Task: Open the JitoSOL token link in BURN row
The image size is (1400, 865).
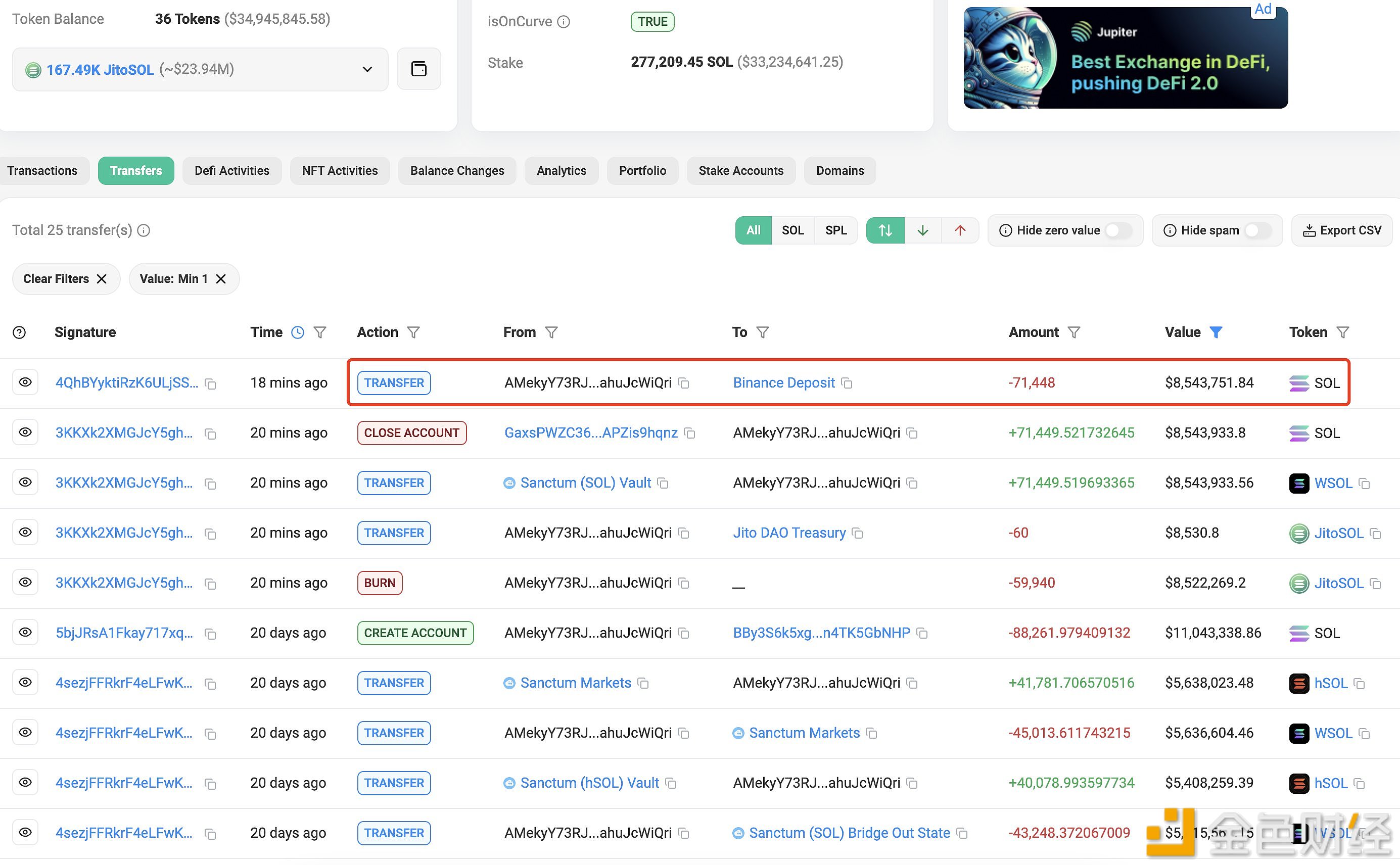Action: [x=1339, y=584]
